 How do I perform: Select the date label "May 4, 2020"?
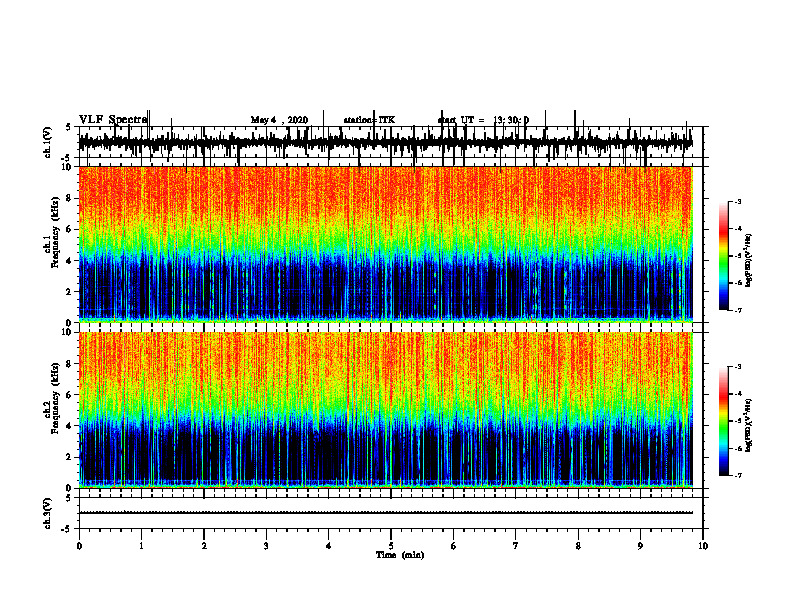[279, 120]
